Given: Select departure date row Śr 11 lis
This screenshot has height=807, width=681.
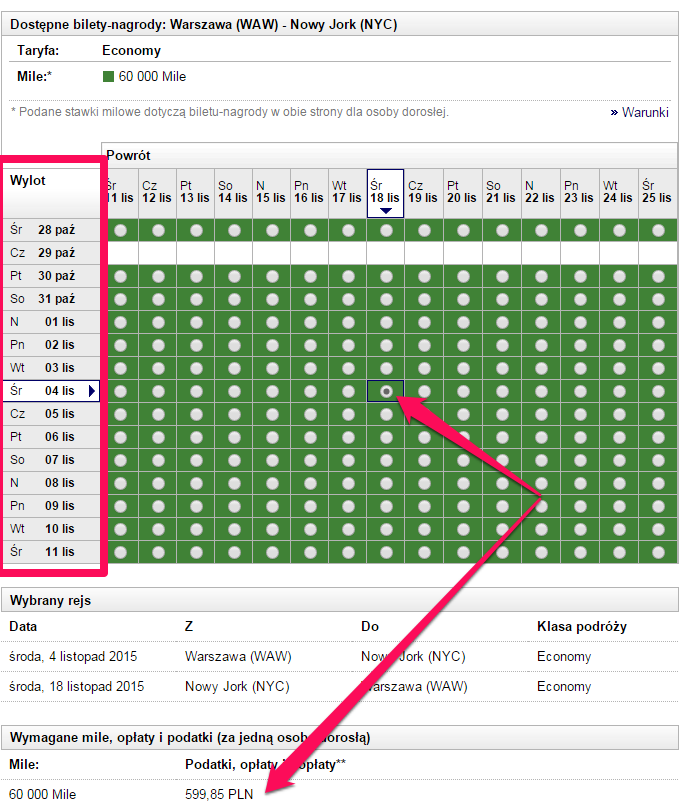Looking at the screenshot, I should pos(51,552).
